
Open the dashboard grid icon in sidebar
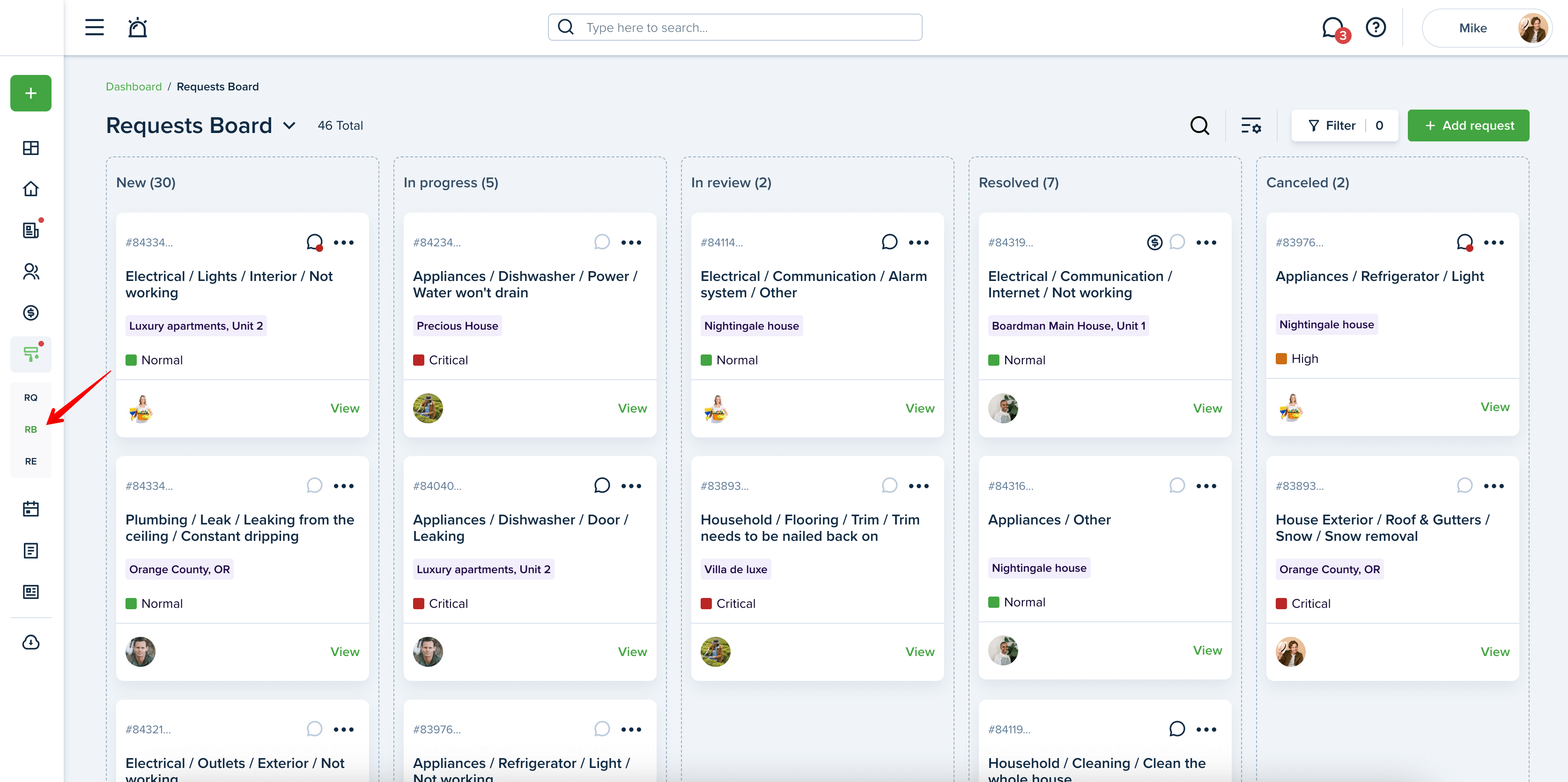[31, 148]
